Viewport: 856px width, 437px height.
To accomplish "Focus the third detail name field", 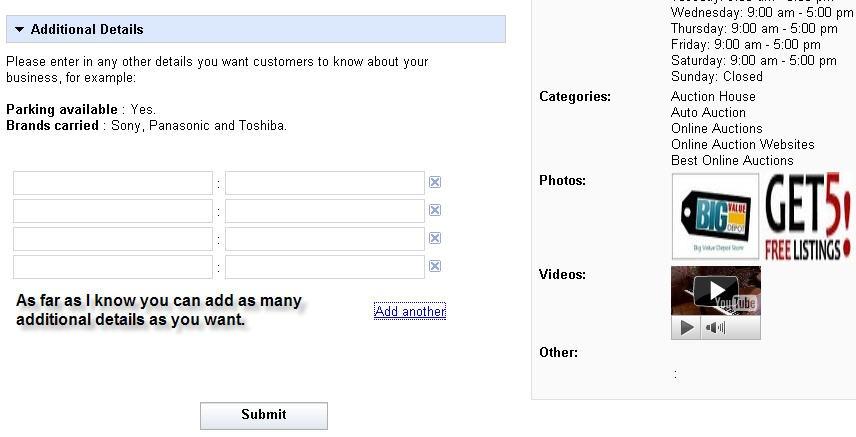I will click(x=113, y=239).
